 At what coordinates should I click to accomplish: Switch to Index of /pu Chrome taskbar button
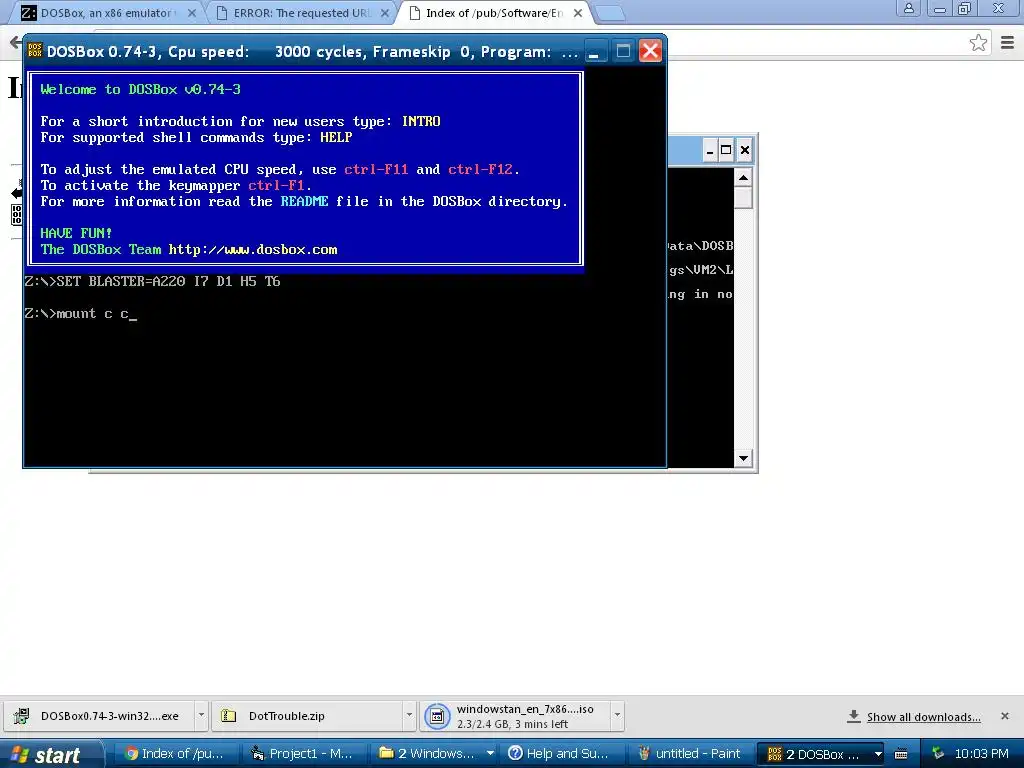[x=174, y=754]
